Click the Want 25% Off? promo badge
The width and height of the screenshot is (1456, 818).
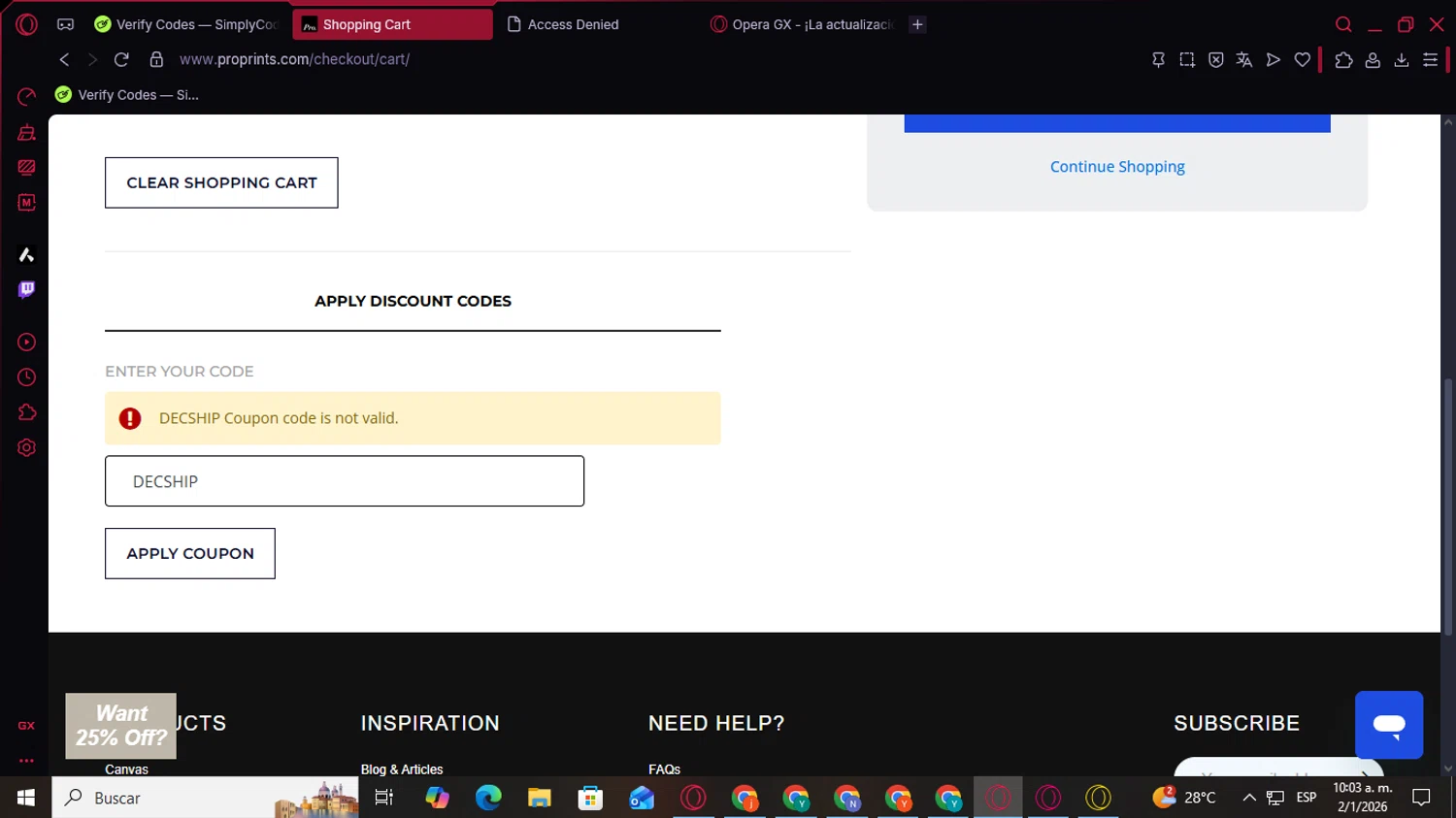pyautogui.click(x=121, y=726)
